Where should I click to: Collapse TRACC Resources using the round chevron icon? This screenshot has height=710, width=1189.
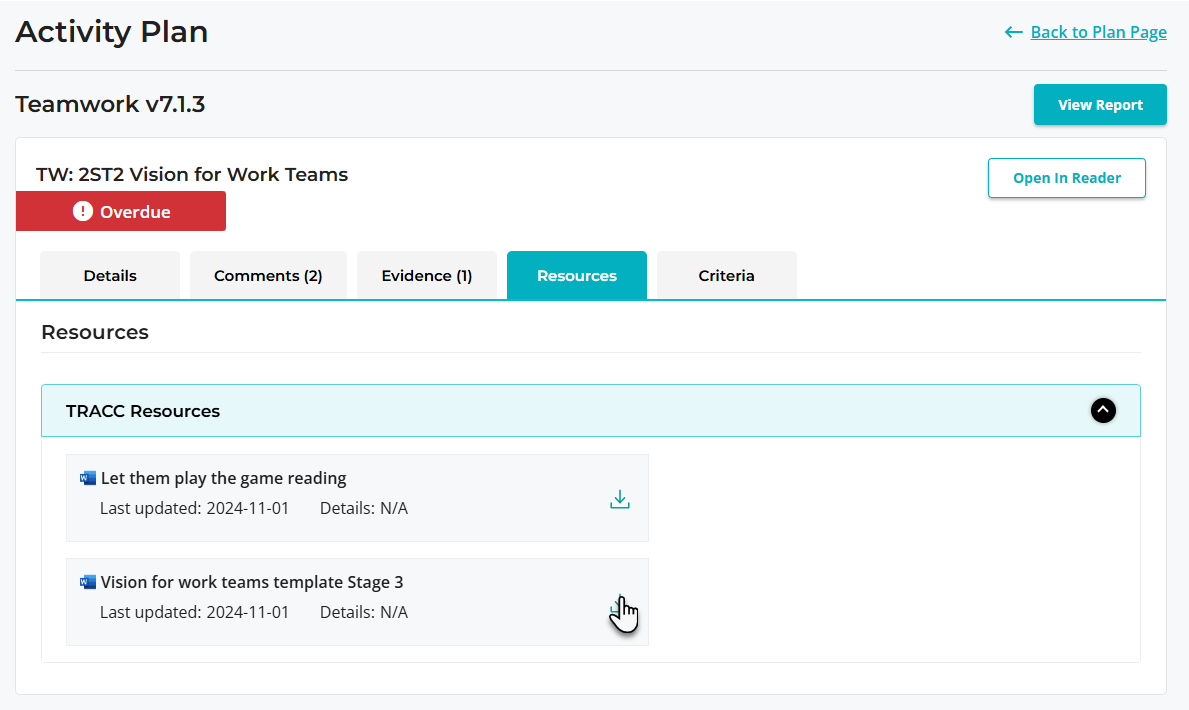click(1103, 411)
